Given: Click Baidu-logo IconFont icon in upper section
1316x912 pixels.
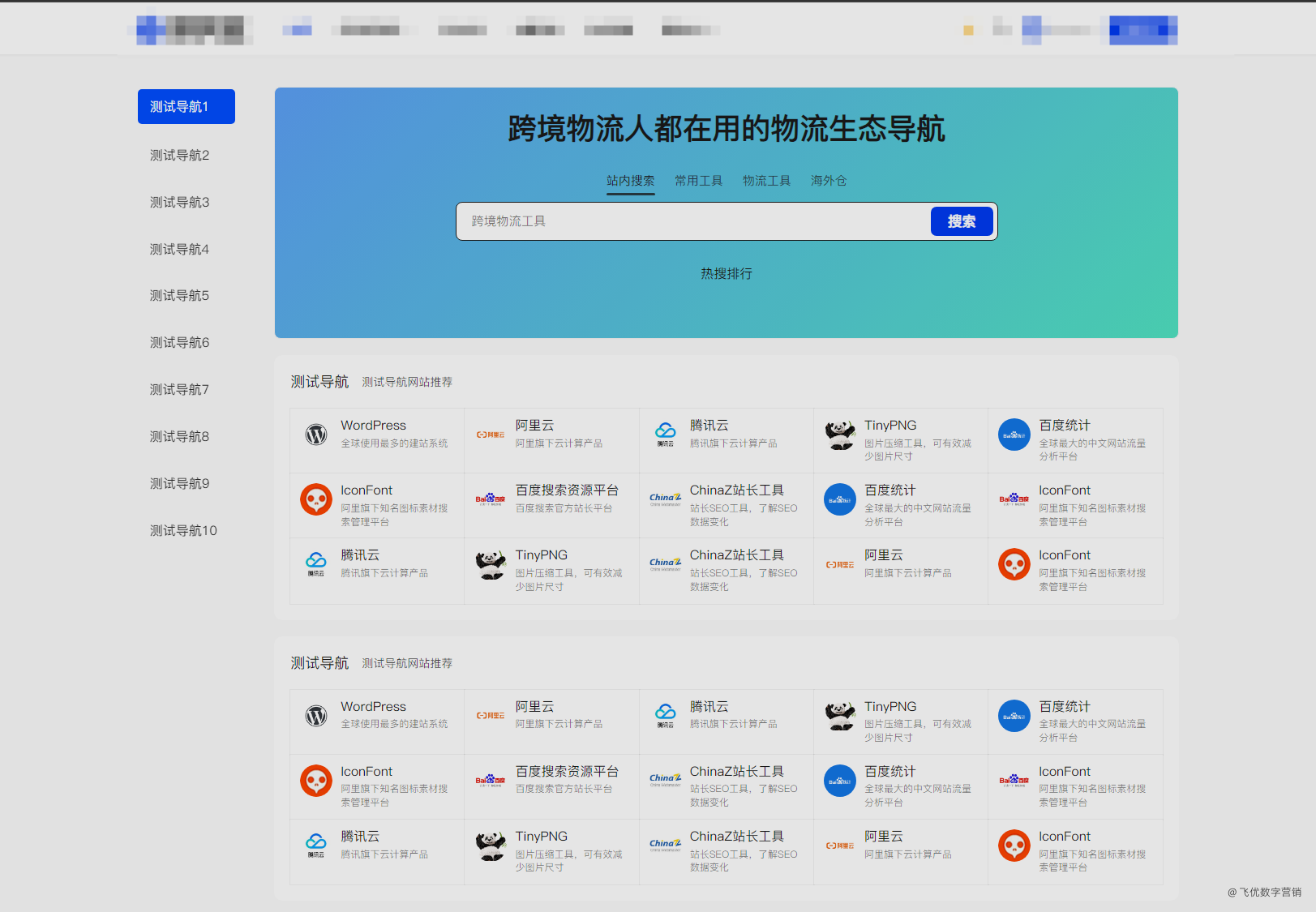Looking at the screenshot, I should click(1014, 499).
